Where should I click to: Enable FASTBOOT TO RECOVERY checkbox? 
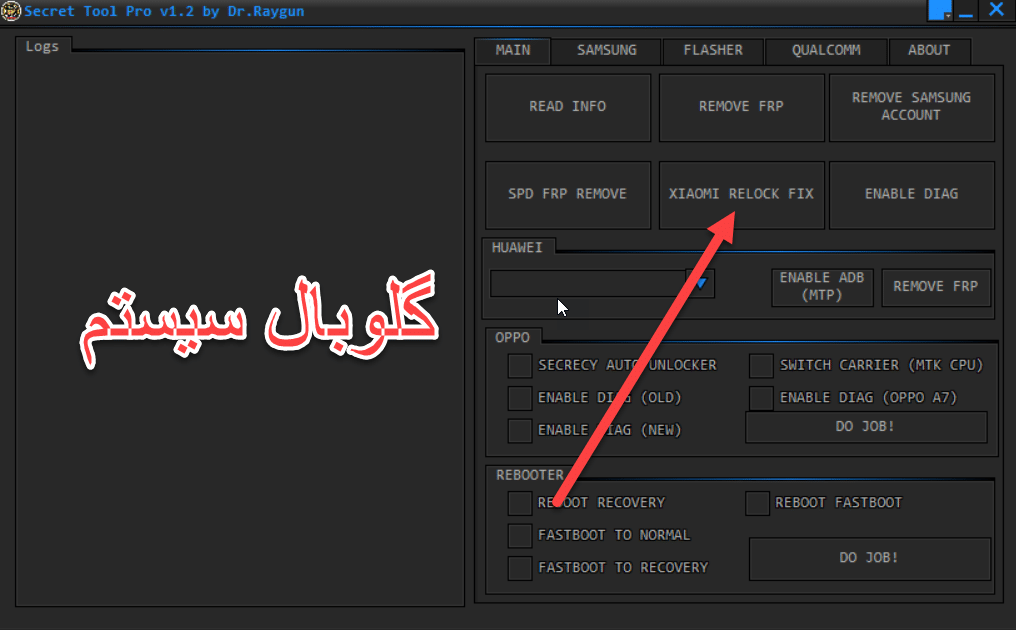(520, 568)
